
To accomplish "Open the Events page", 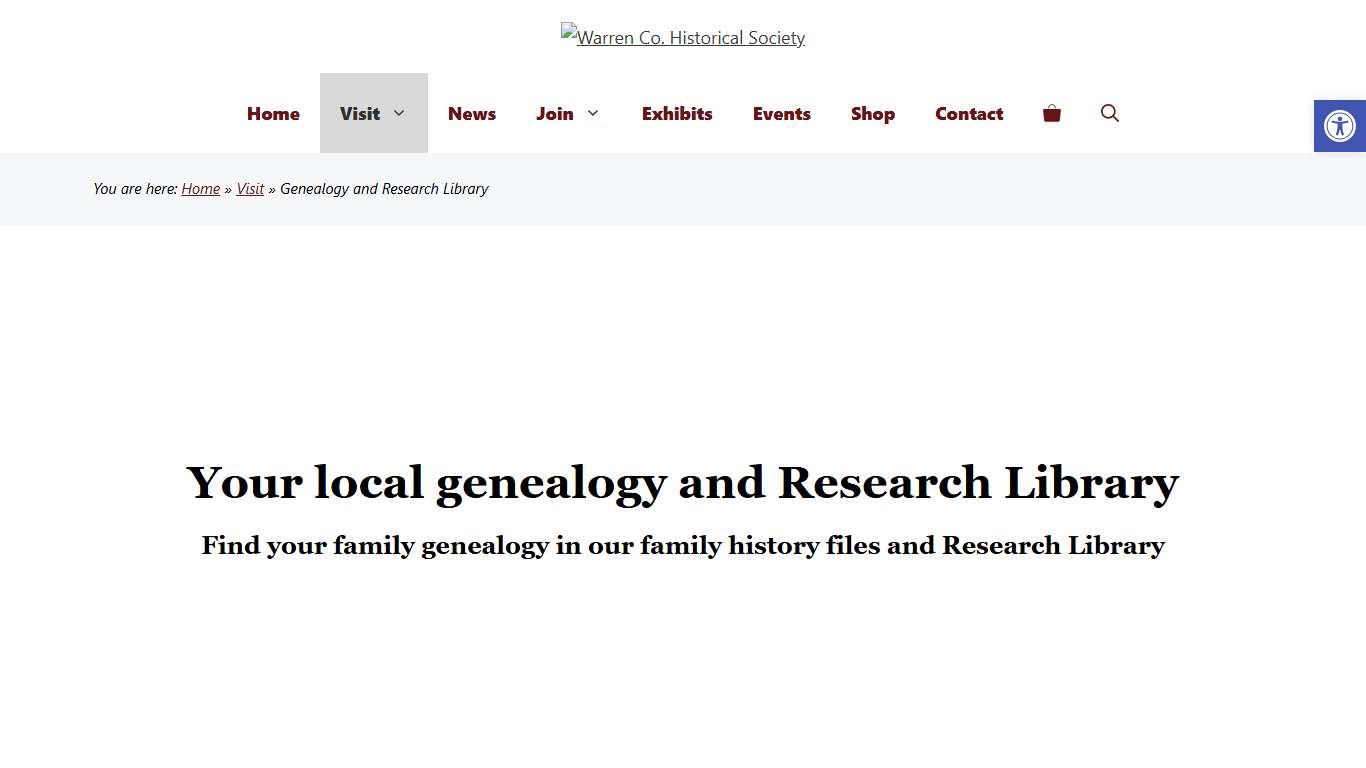I will pos(781,113).
